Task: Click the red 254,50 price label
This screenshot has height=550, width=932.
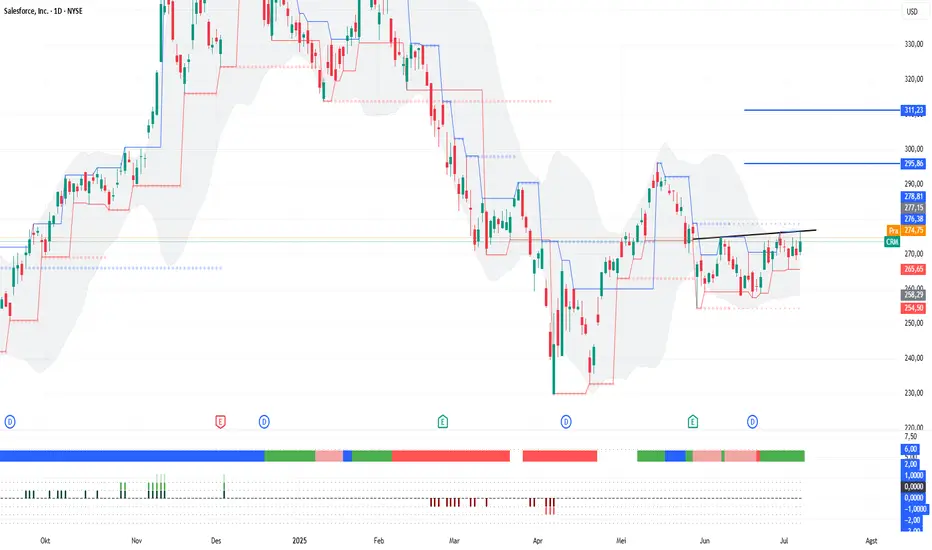Action: point(913,308)
